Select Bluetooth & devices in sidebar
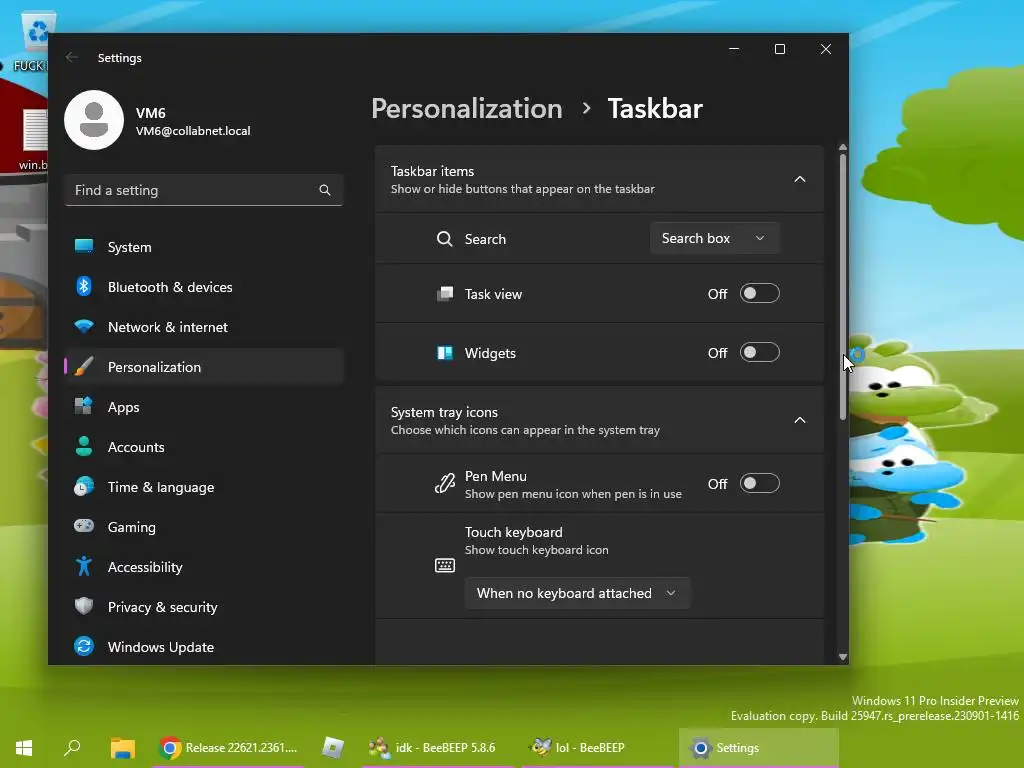This screenshot has width=1024, height=768. (204, 287)
